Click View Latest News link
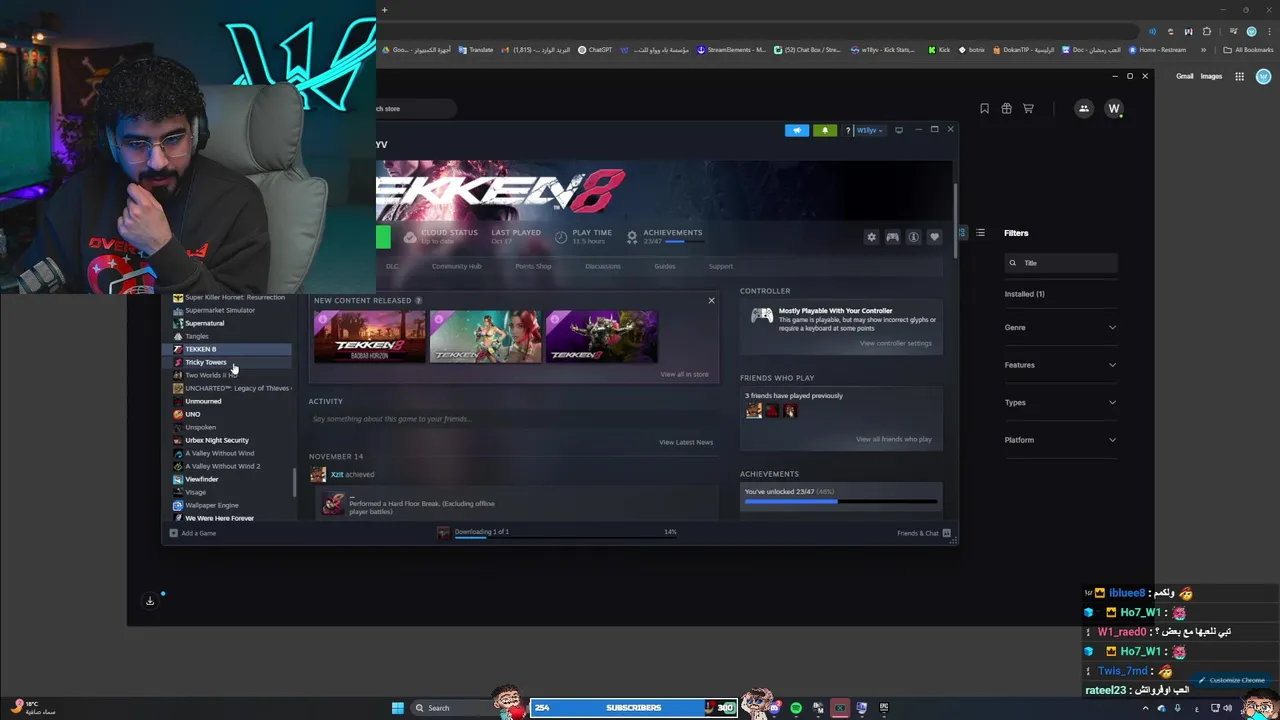Screen dimensions: 1280x720 tap(686, 442)
